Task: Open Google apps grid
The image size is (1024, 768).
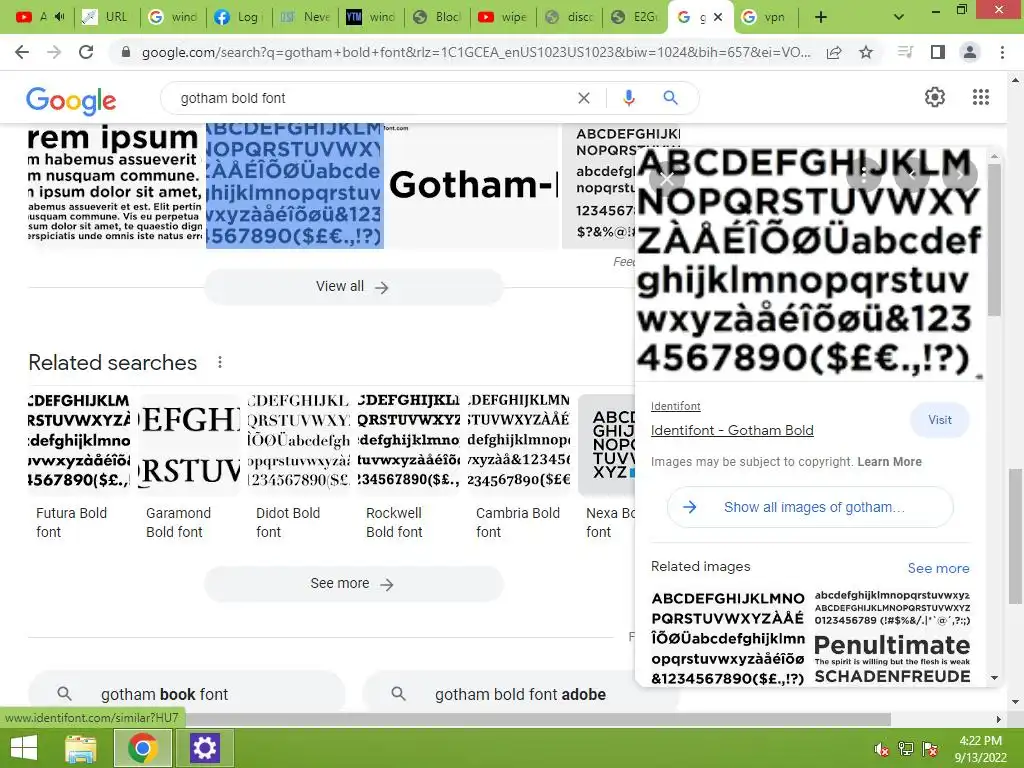Action: (x=980, y=97)
